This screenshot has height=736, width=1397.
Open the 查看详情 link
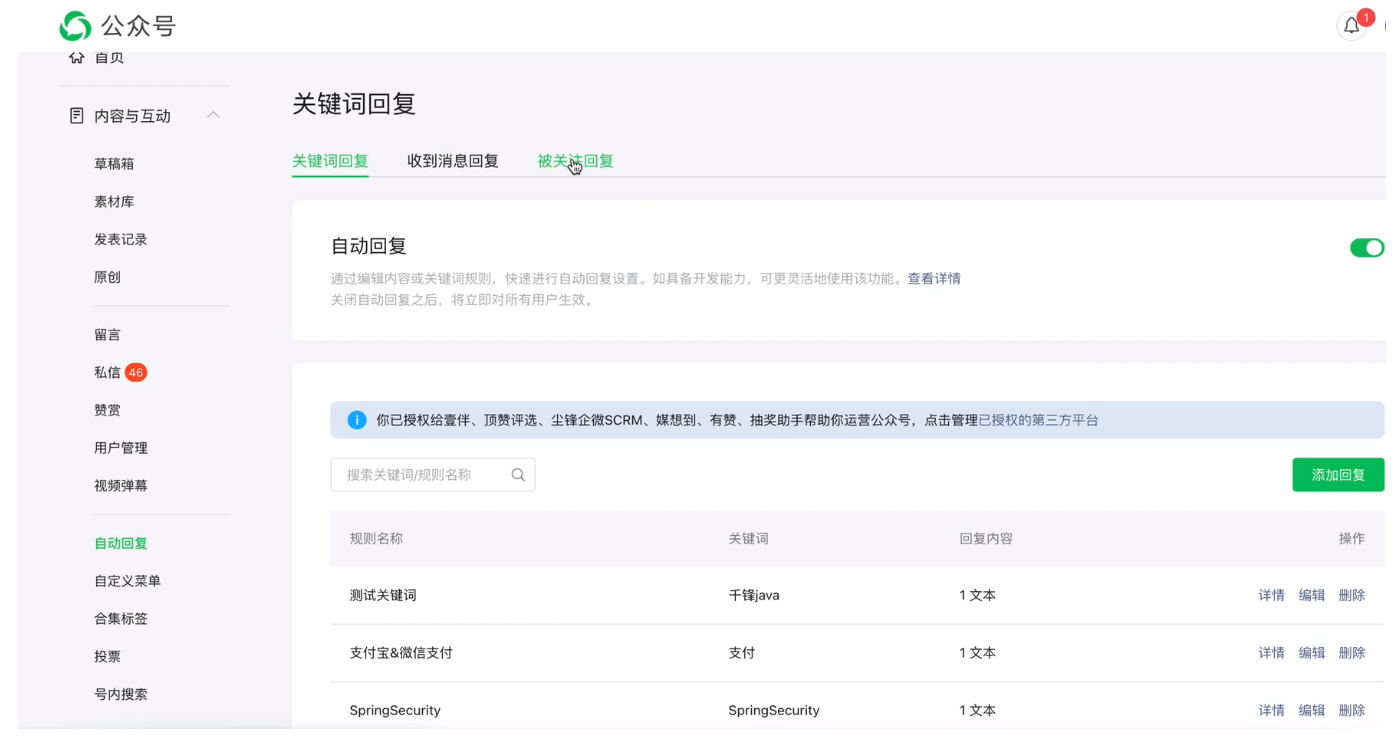tap(934, 279)
